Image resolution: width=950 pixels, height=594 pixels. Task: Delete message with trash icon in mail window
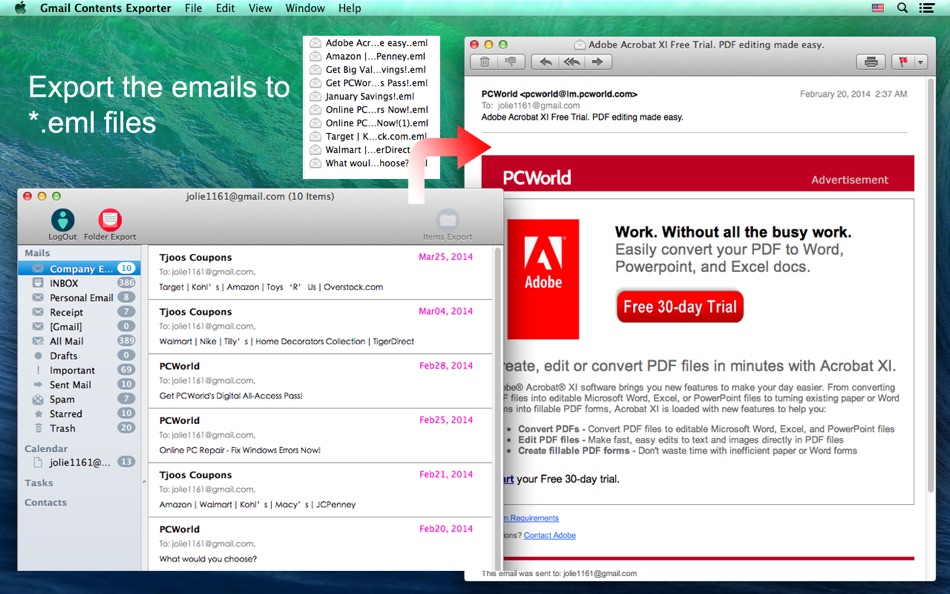point(485,62)
